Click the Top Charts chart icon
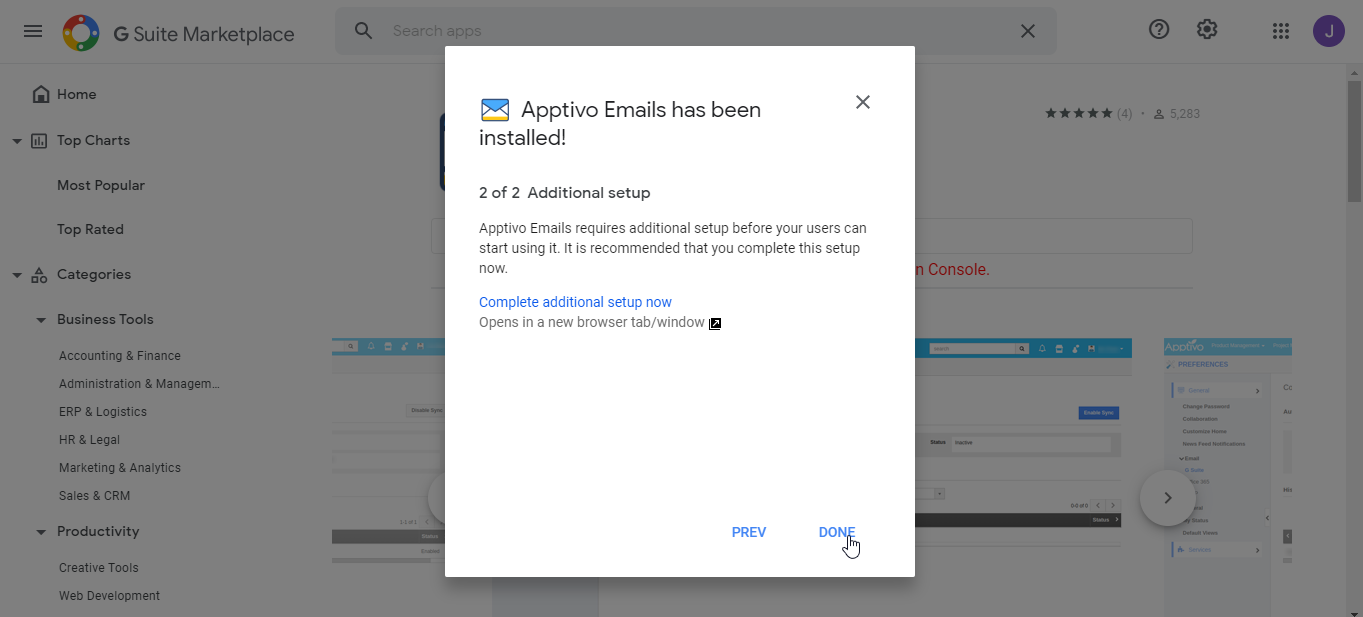This screenshot has height=617, width=1363. point(39,141)
